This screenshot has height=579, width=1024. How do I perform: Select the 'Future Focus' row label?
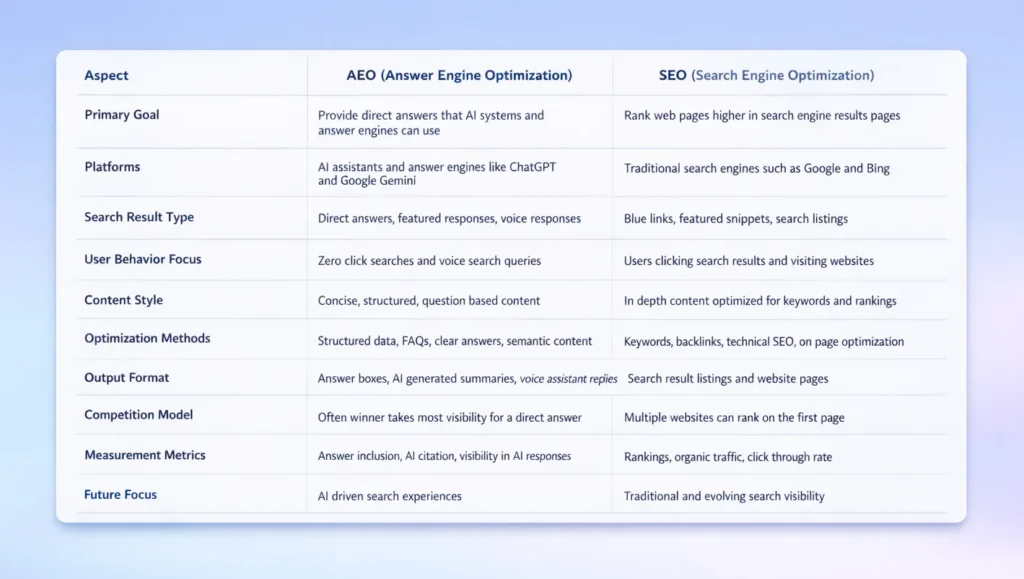tap(120, 494)
